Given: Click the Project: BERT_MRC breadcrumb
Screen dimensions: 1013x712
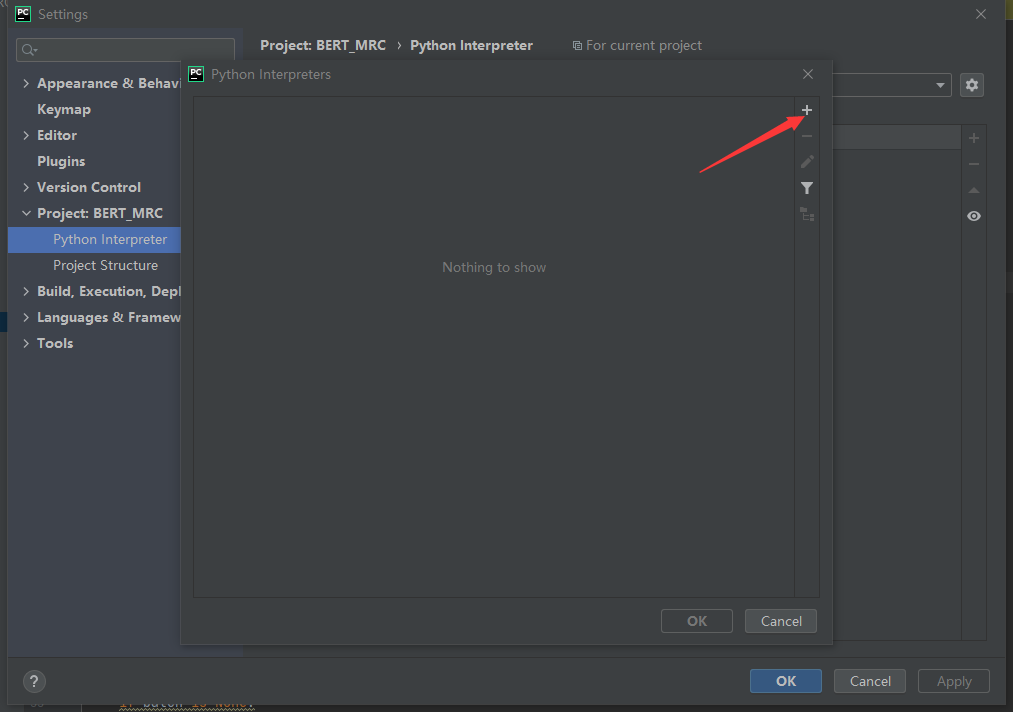Looking at the screenshot, I should click(323, 45).
